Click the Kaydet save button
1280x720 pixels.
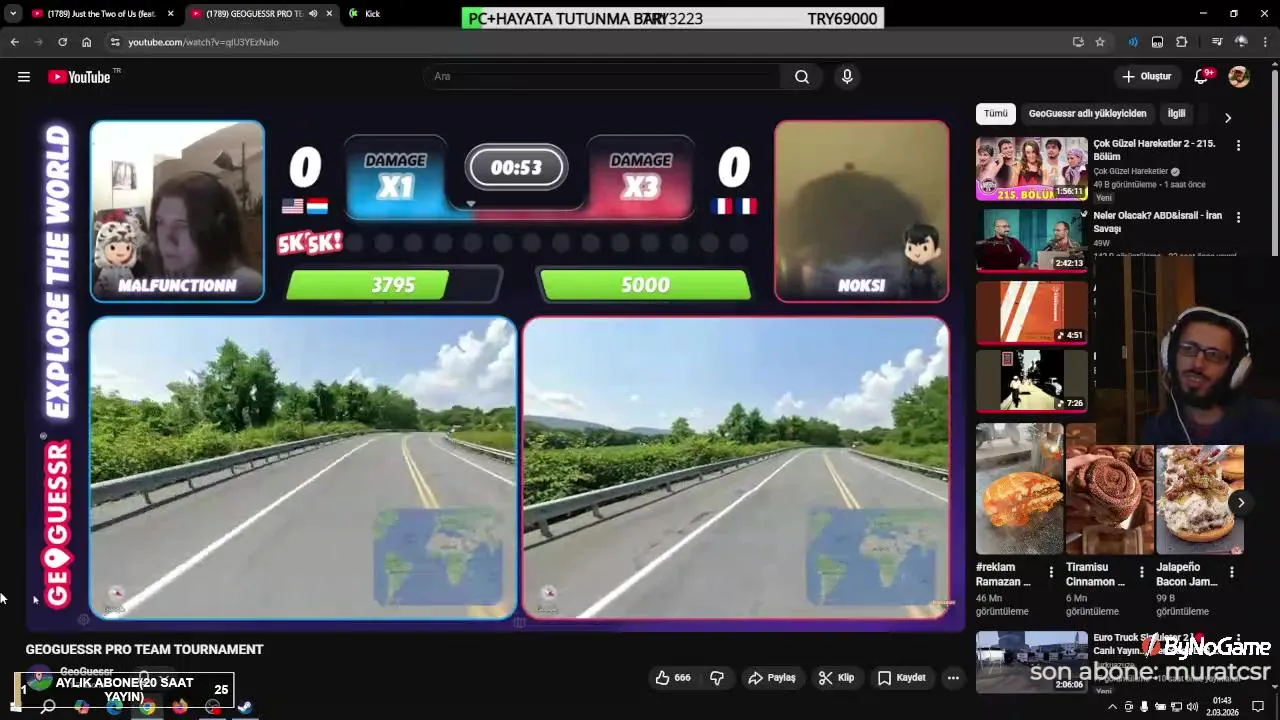click(901, 678)
